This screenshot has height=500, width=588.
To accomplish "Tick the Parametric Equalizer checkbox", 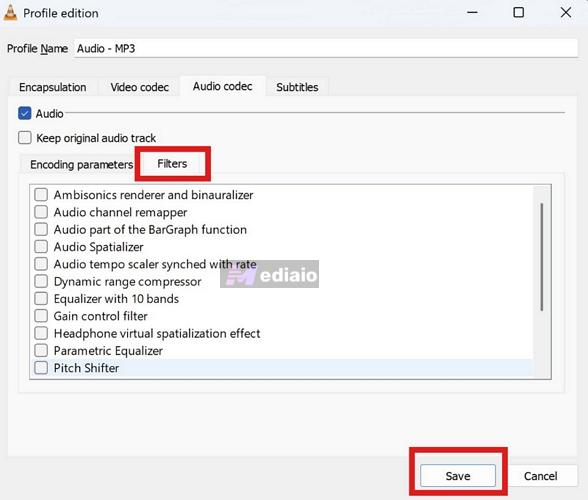I will [x=41, y=350].
